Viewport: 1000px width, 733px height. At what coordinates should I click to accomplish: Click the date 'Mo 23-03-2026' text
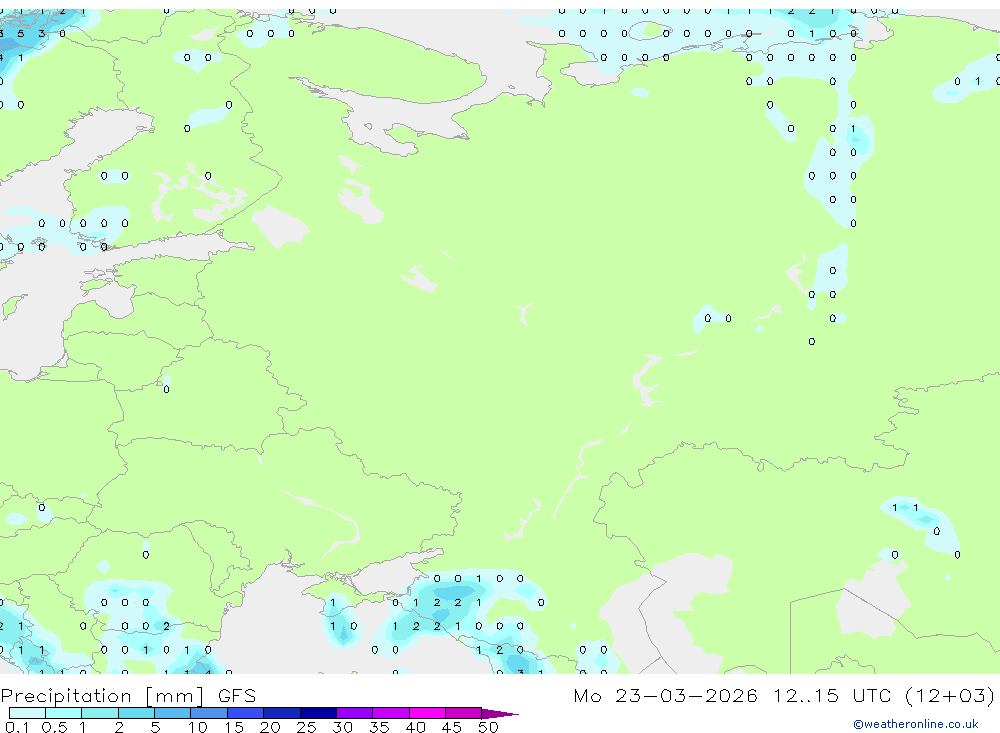[x=666, y=695]
